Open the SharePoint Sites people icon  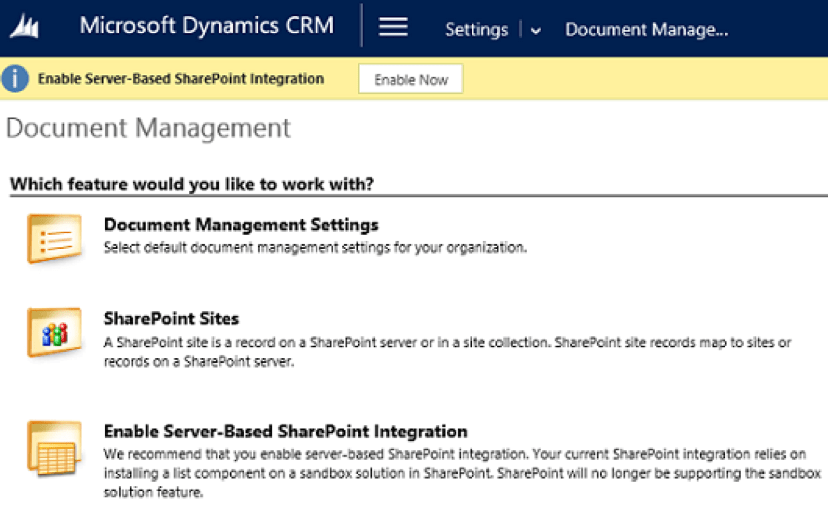coord(54,332)
